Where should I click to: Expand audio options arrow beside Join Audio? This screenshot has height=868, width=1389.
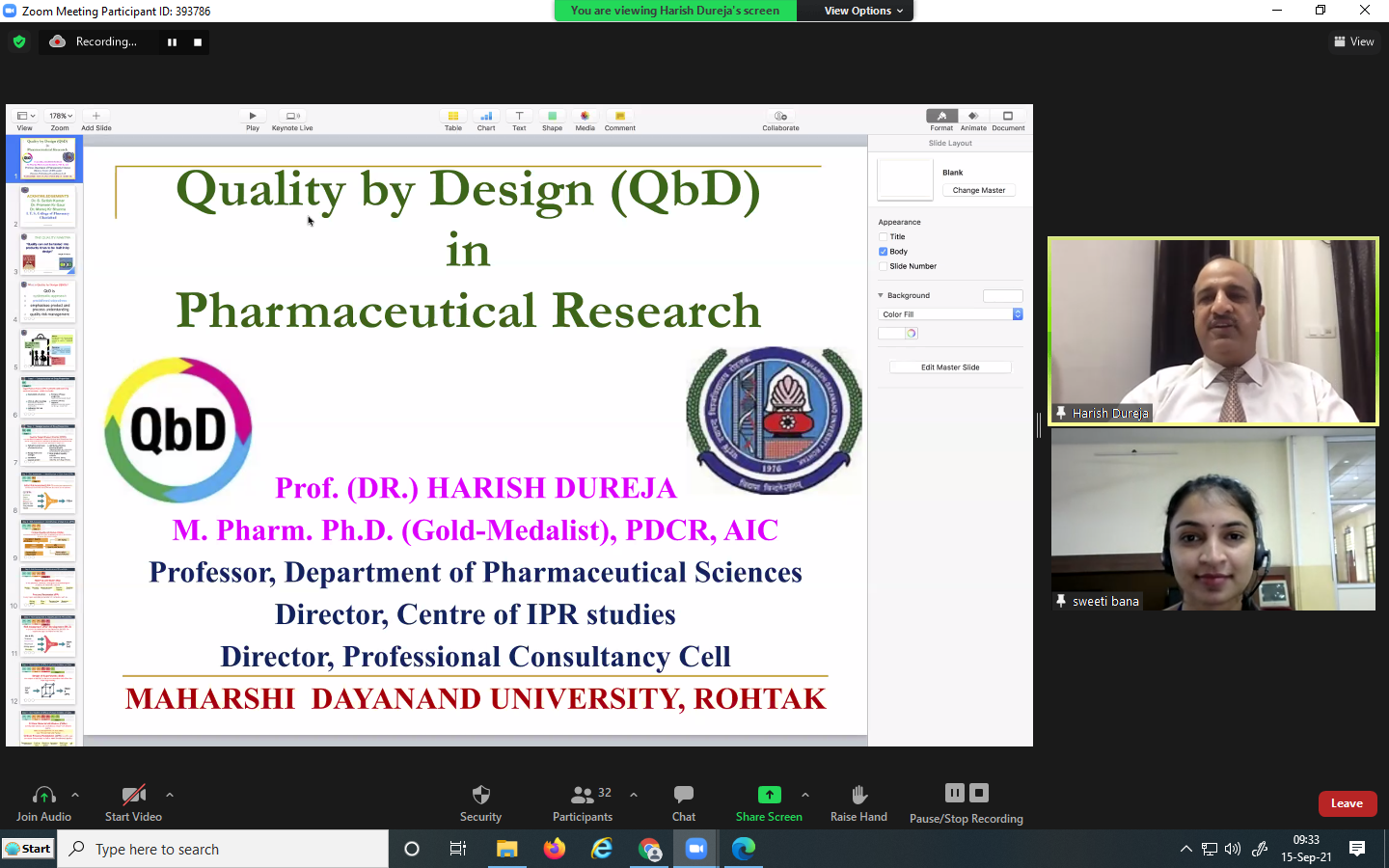[75, 795]
